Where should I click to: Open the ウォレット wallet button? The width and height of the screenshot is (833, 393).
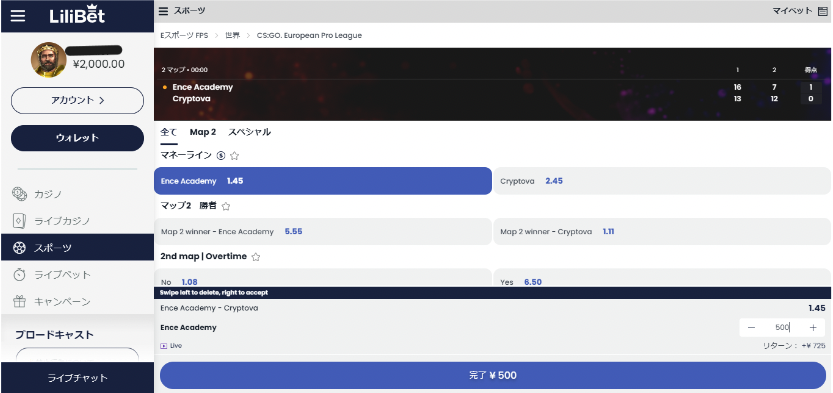(78, 138)
